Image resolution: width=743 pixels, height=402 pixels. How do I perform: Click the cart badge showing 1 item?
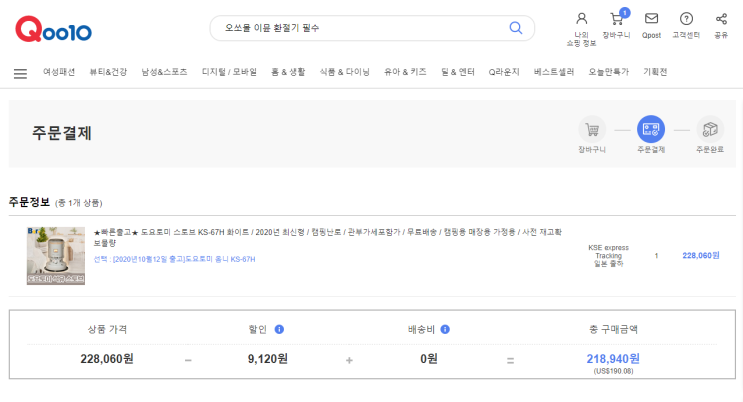(625, 13)
